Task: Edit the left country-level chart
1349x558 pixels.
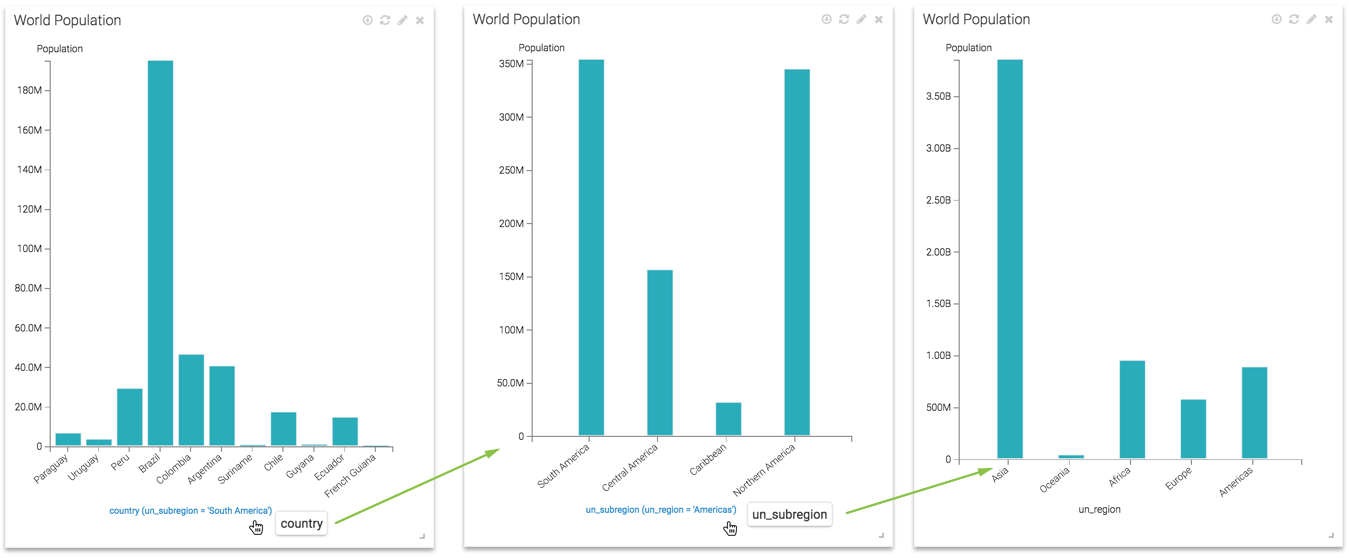Action: pyautogui.click(x=402, y=20)
